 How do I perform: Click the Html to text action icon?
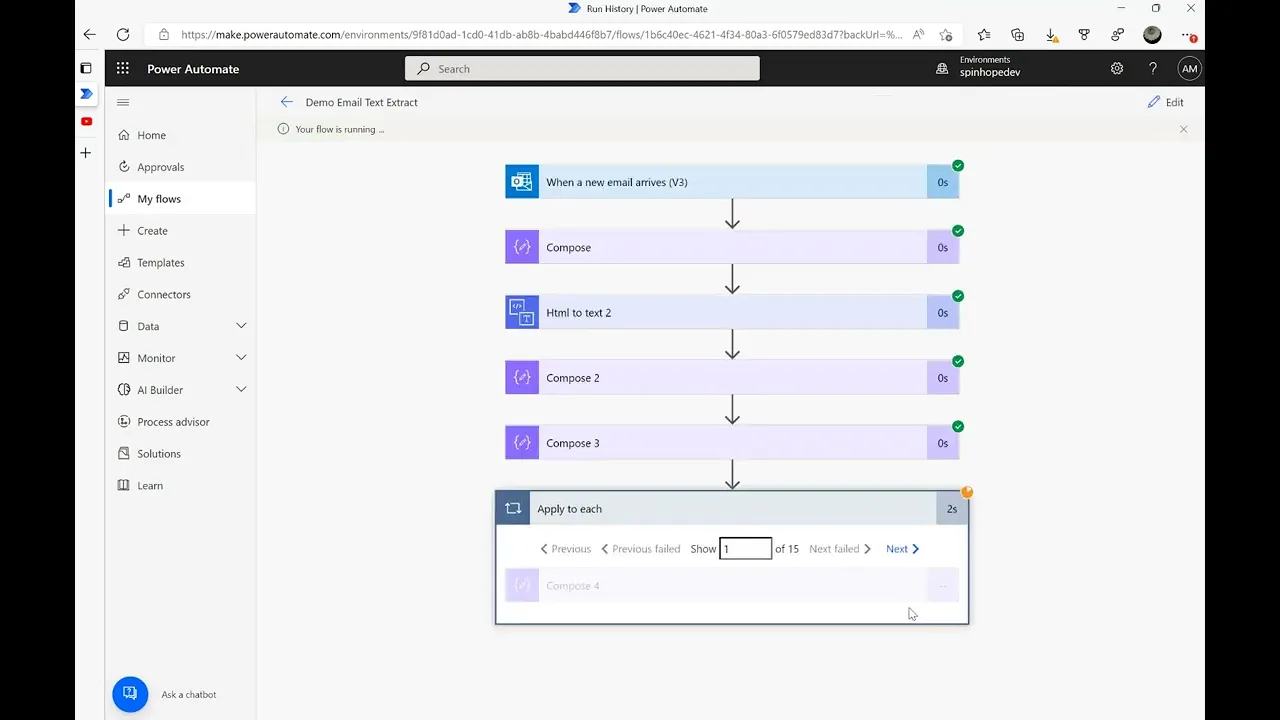522,313
